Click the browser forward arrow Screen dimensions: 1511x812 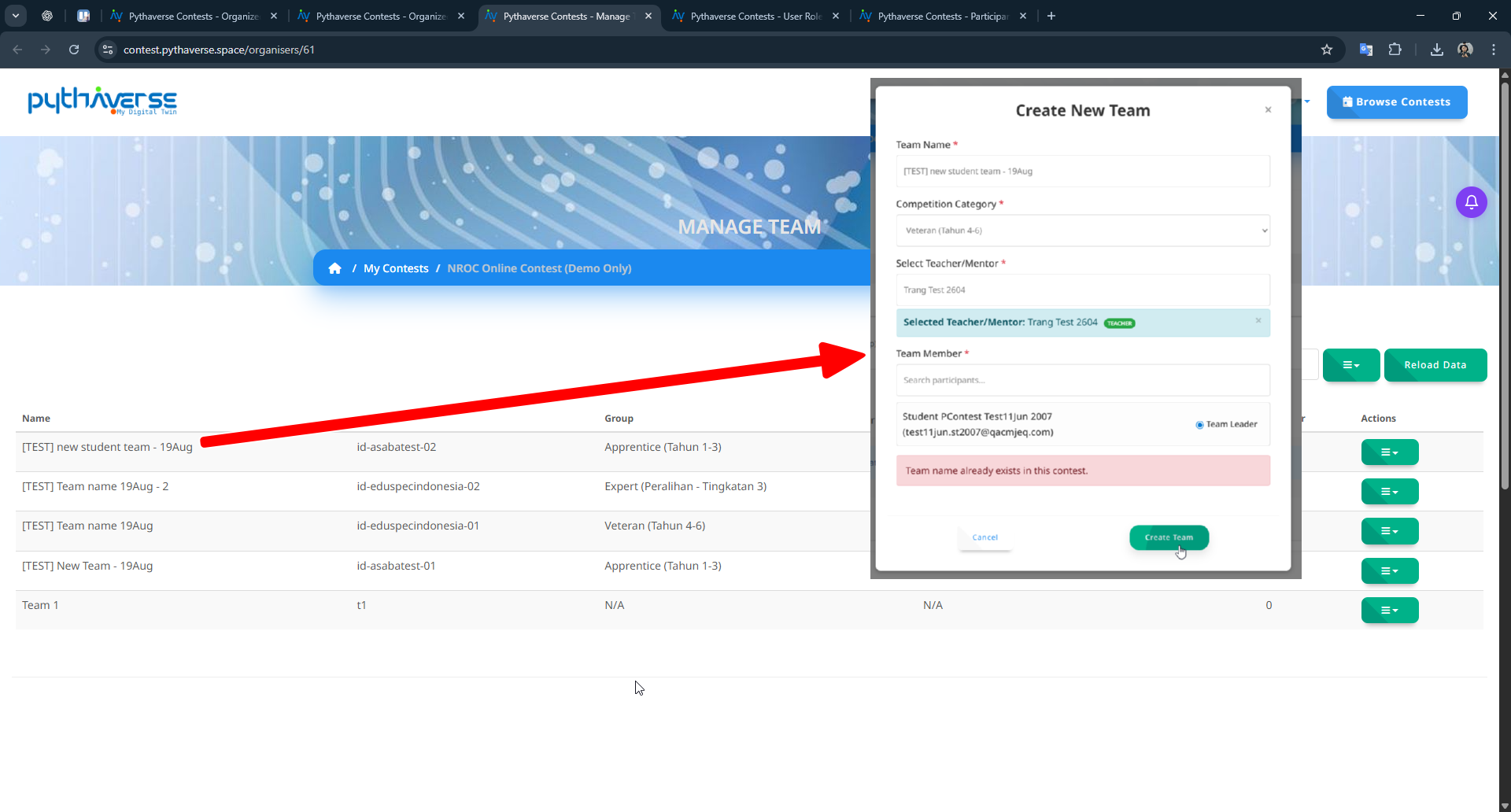[46, 50]
